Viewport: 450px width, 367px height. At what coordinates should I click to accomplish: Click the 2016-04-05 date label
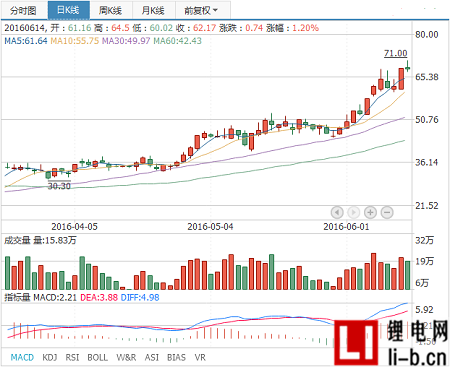[x=74, y=227]
